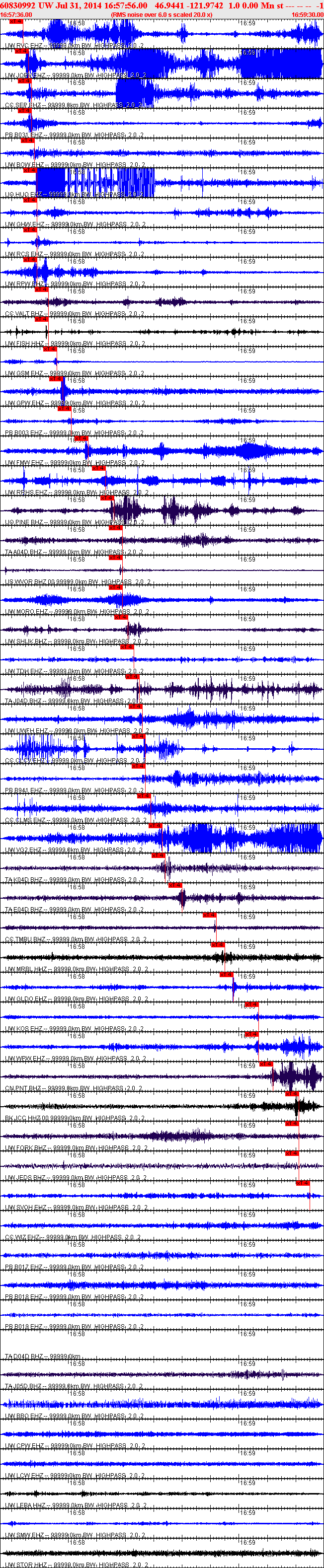Click red pick marker on CC TMBU trace
The height and width of the screenshot is (1568, 324).
209,916
